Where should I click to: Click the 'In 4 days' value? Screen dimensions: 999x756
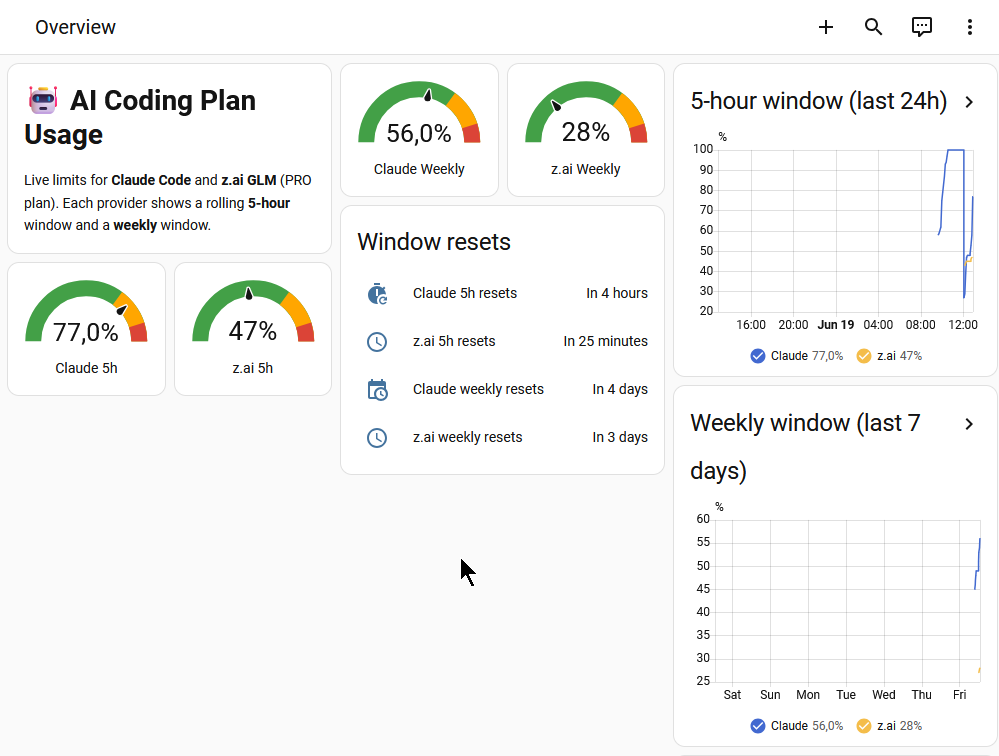(620, 389)
